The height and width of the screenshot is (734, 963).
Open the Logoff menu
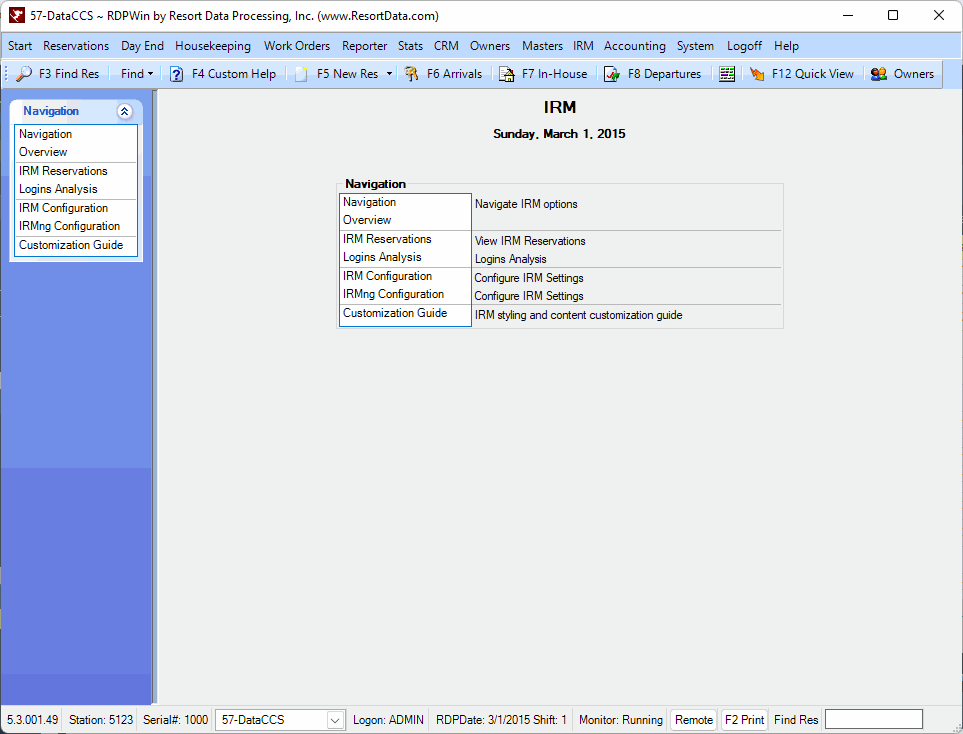(744, 46)
